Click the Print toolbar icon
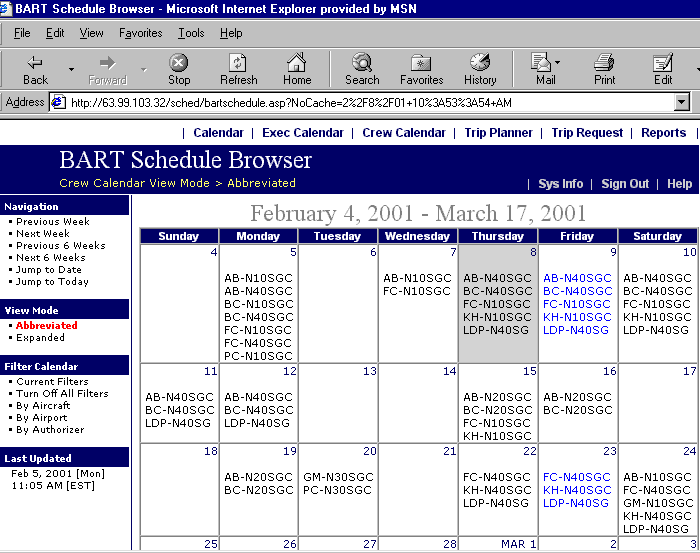700x553 pixels. (604, 69)
